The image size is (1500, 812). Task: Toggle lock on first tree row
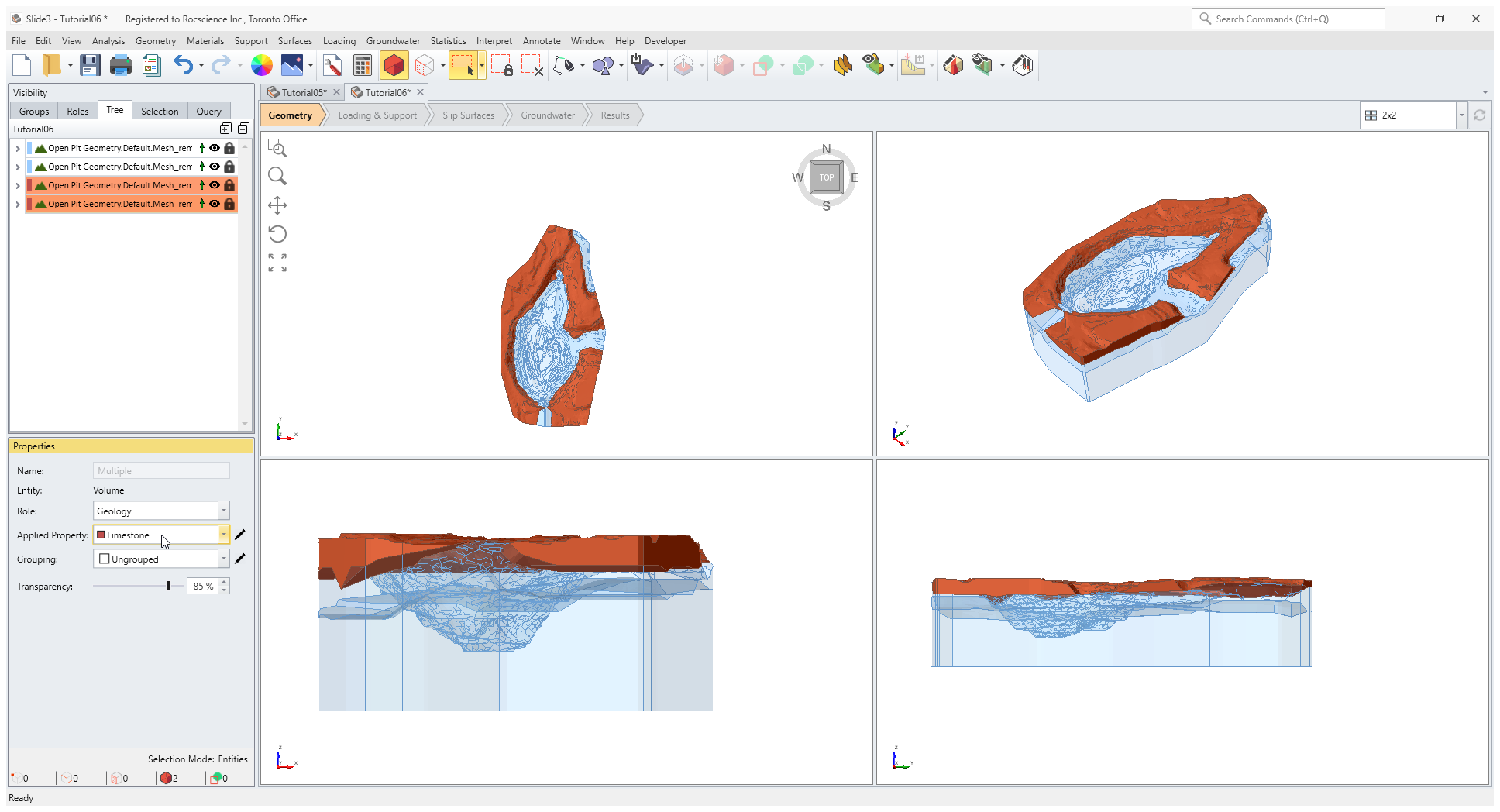(229, 148)
